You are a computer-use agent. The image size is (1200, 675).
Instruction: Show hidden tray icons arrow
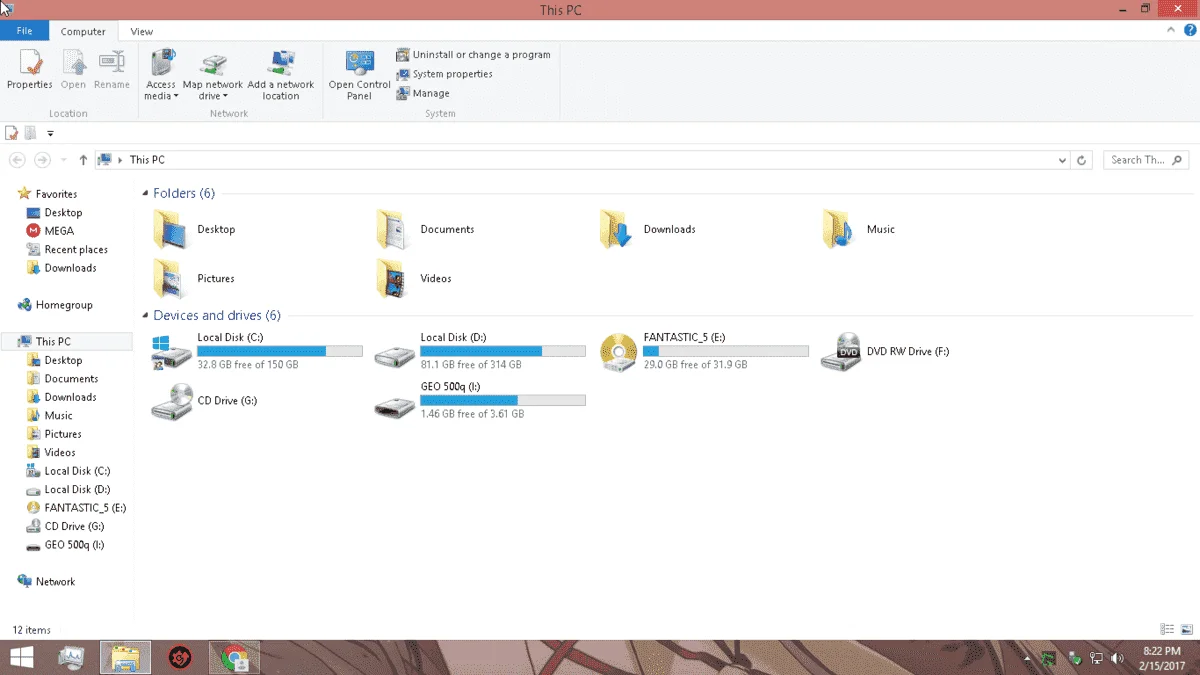click(1027, 659)
